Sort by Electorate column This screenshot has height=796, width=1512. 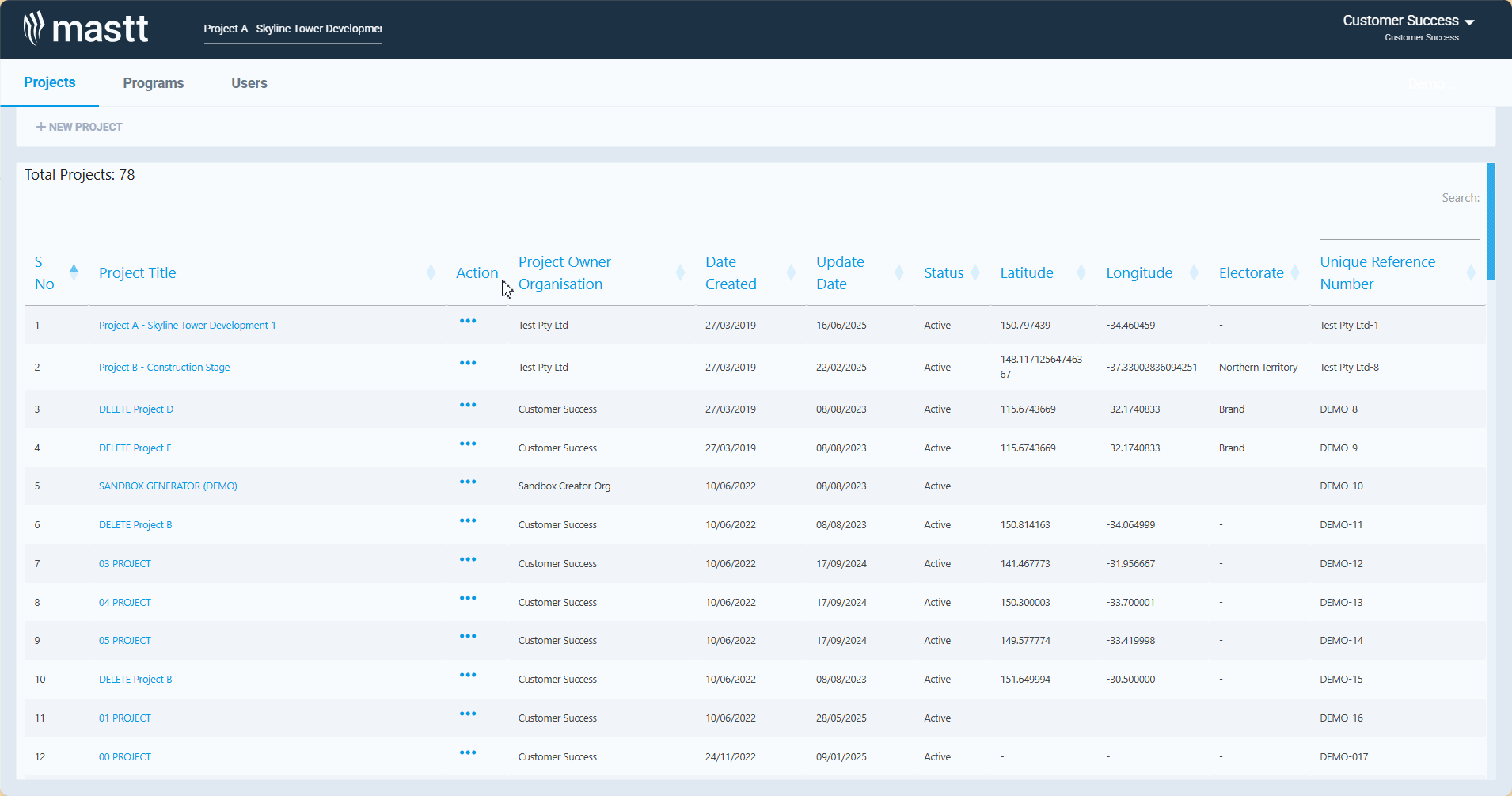point(1295,272)
